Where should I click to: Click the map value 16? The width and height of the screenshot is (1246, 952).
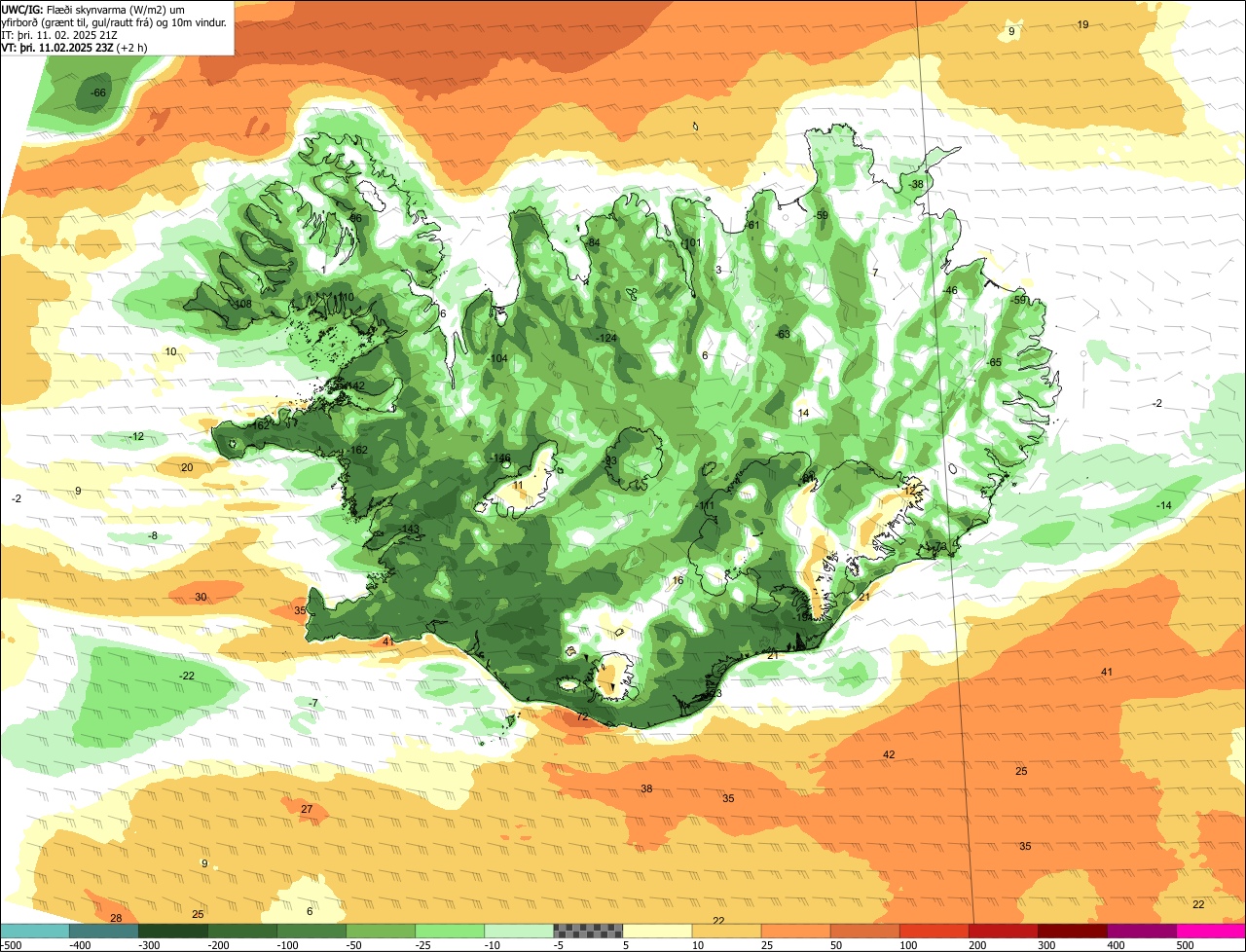tap(678, 580)
